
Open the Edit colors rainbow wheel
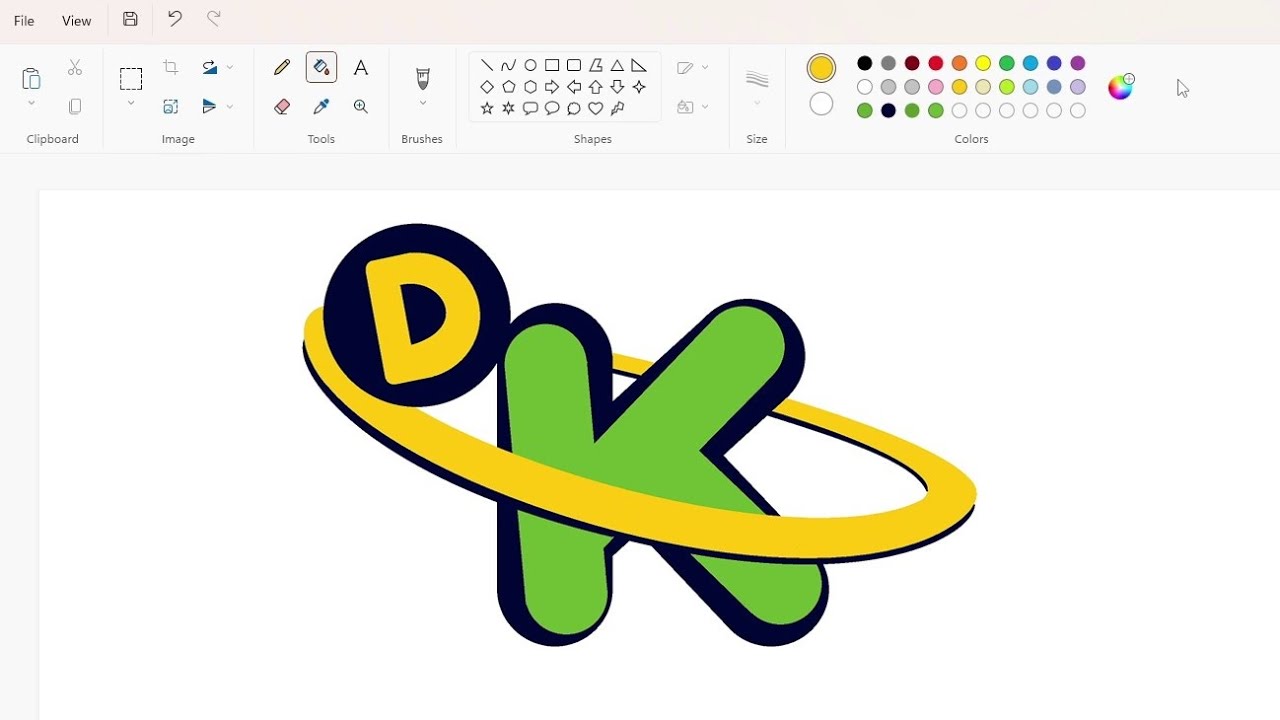point(1121,87)
